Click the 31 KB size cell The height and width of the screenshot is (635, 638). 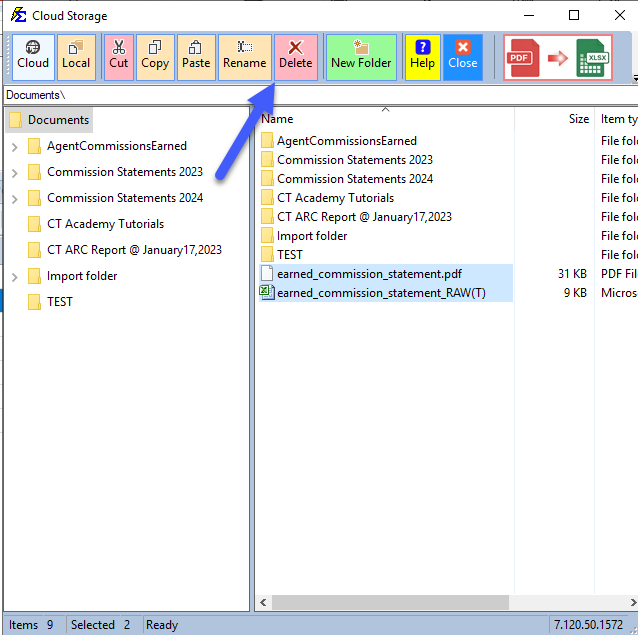tap(572, 274)
